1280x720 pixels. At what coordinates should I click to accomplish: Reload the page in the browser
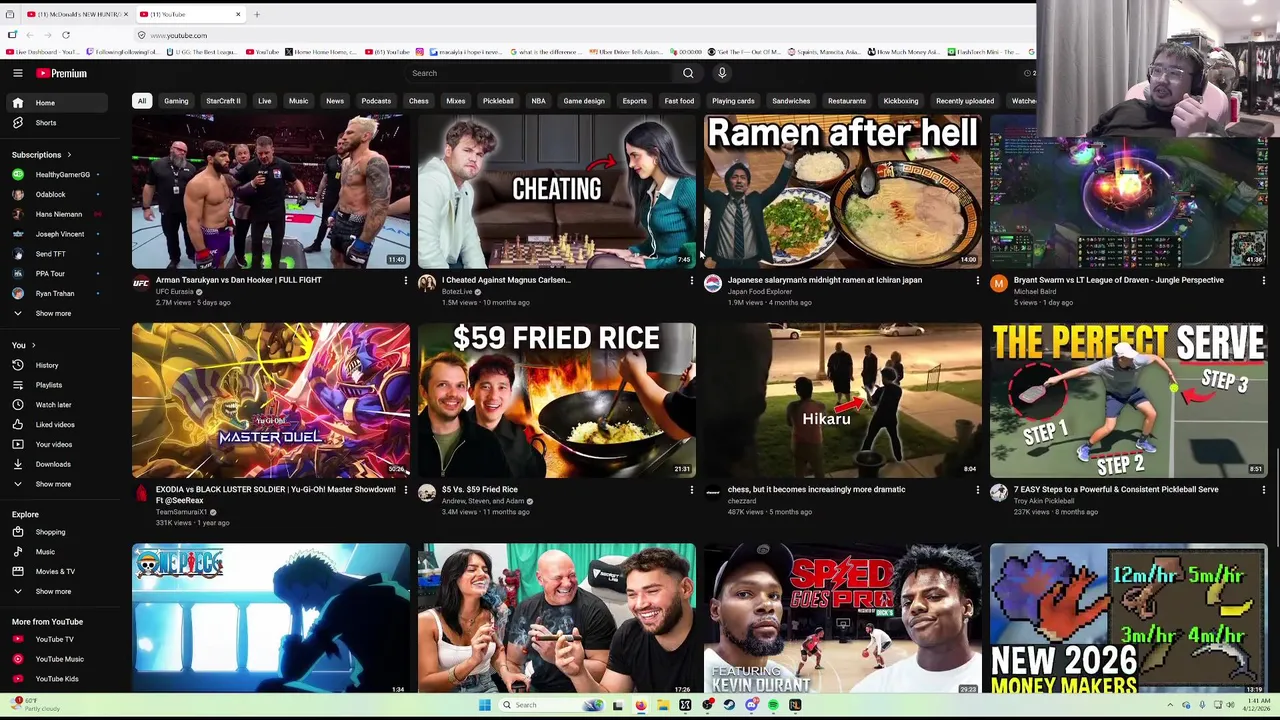(66, 35)
